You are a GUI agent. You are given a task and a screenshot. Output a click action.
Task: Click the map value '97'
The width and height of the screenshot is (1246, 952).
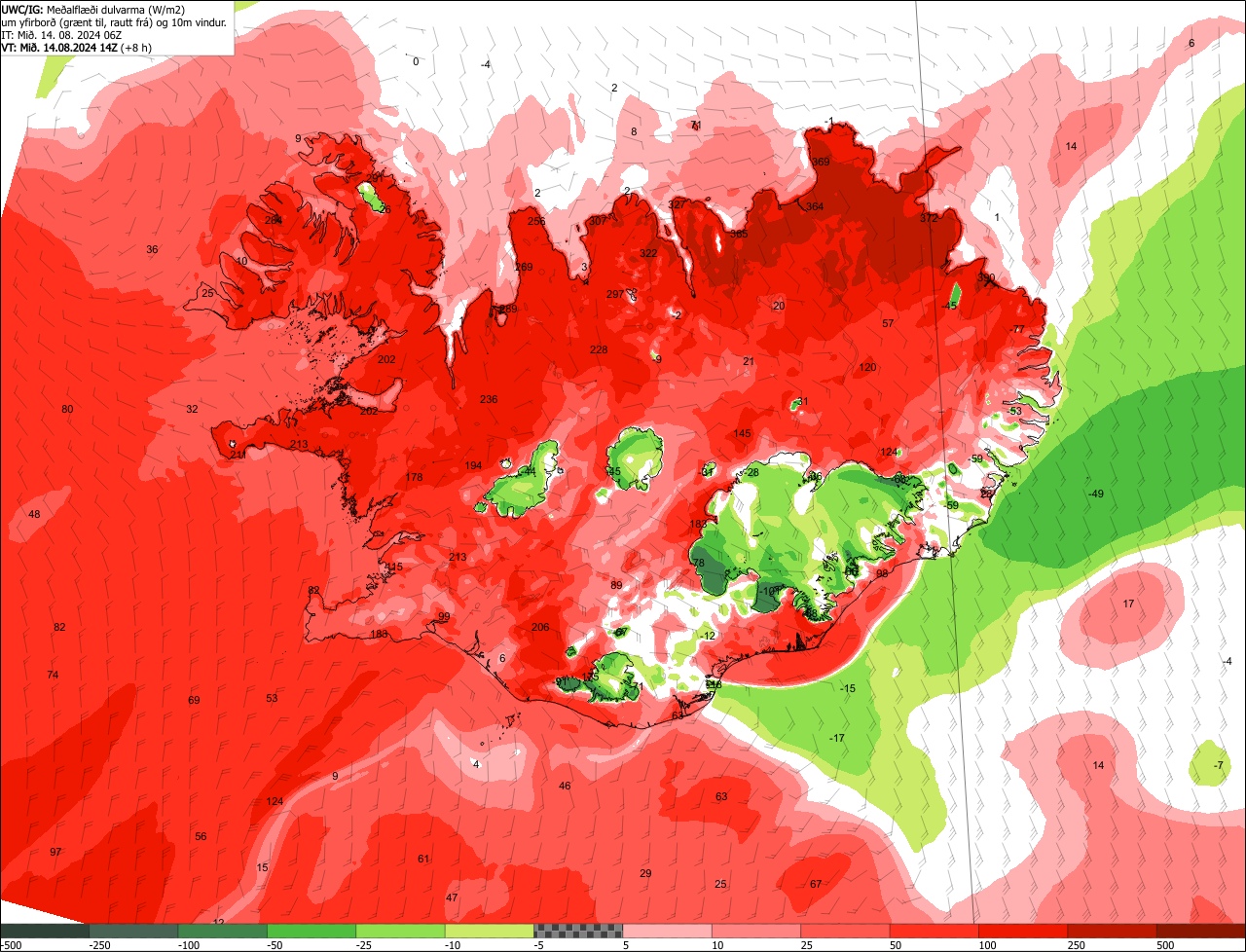pyautogui.click(x=55, y=853)
